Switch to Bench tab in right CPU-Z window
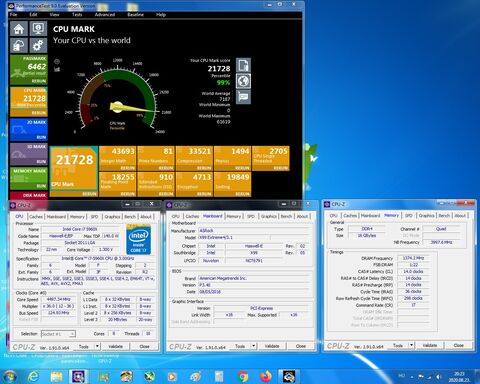 click(x=444, y=216)
